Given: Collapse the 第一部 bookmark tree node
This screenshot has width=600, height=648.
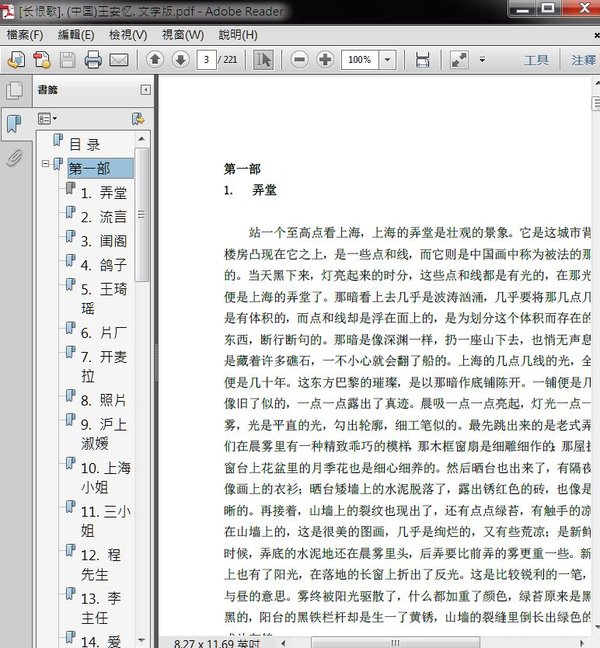Looking at the screenshot, I should pos(45,163).
